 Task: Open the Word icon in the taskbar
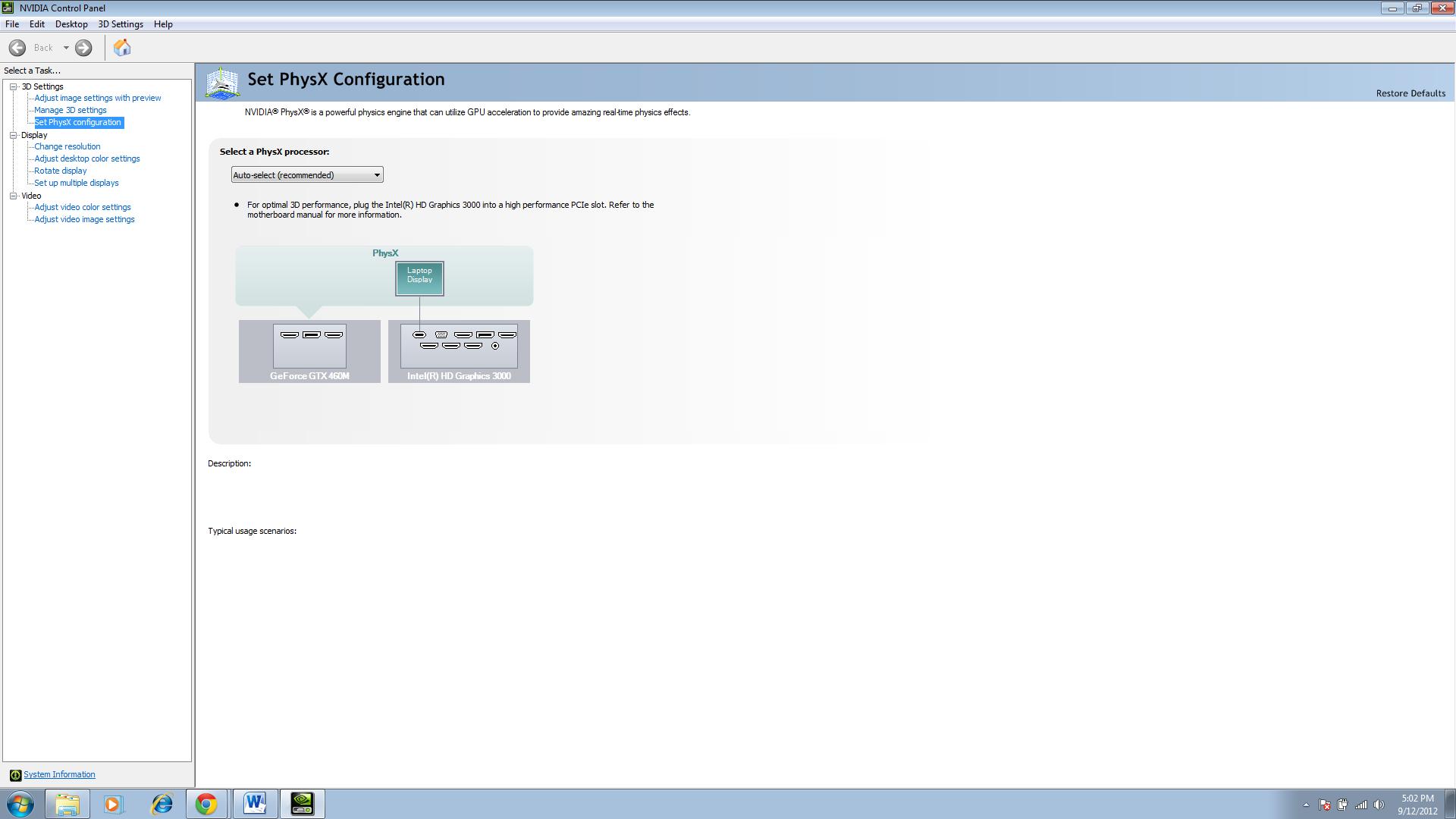click(255, 804)
